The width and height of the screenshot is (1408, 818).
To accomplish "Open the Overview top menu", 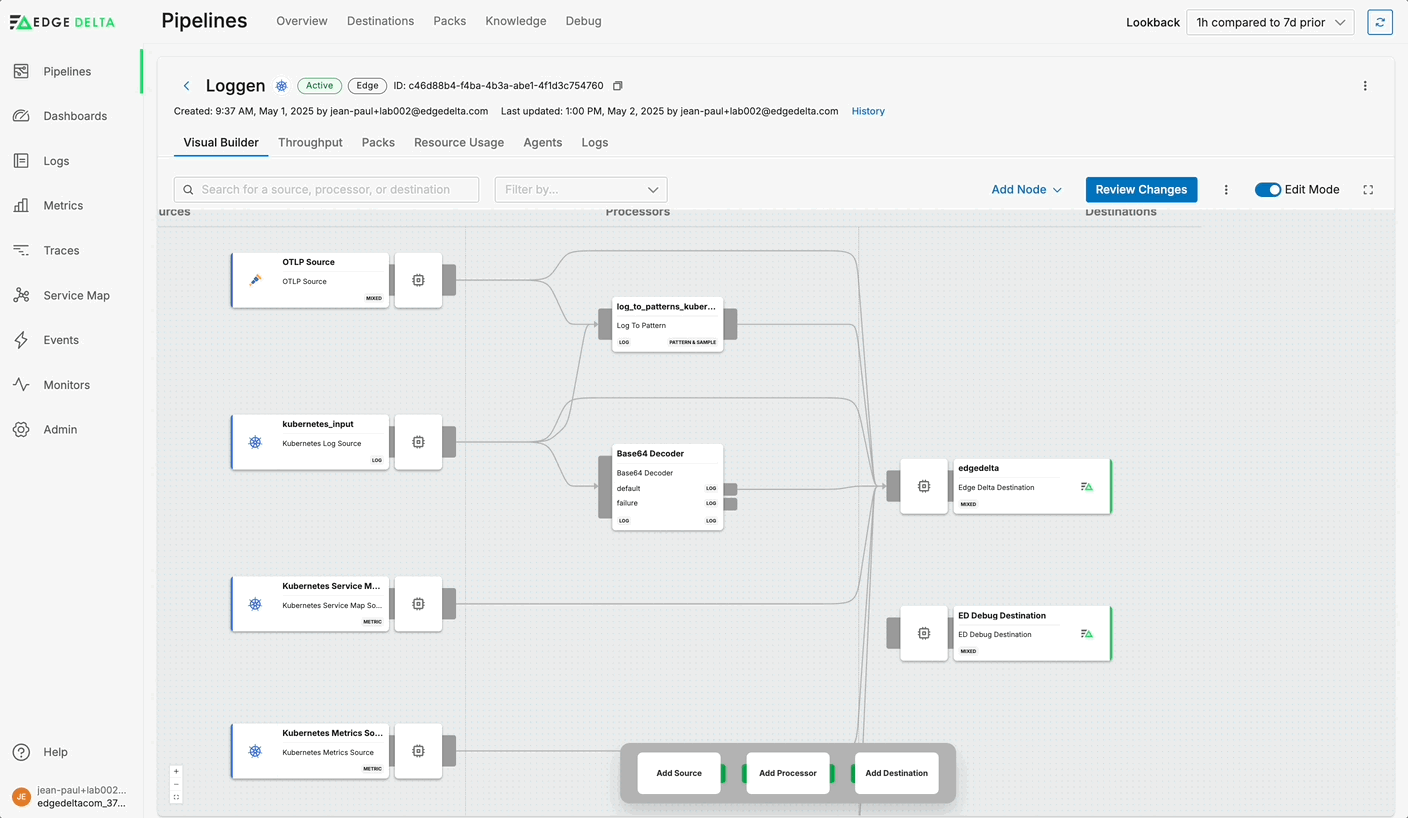I will [x=302, y=21].
